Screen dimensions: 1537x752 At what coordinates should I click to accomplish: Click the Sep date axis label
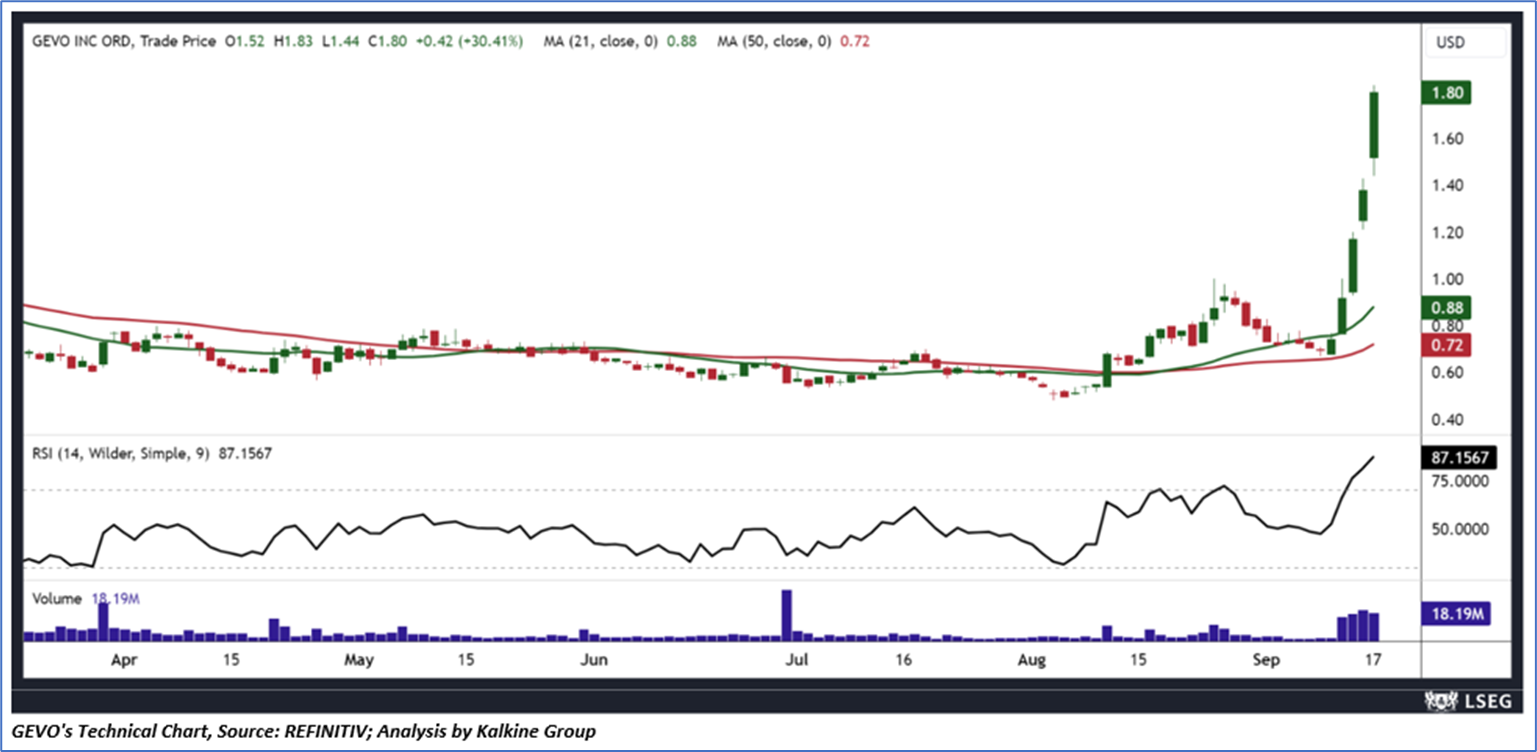(1266, 661)
